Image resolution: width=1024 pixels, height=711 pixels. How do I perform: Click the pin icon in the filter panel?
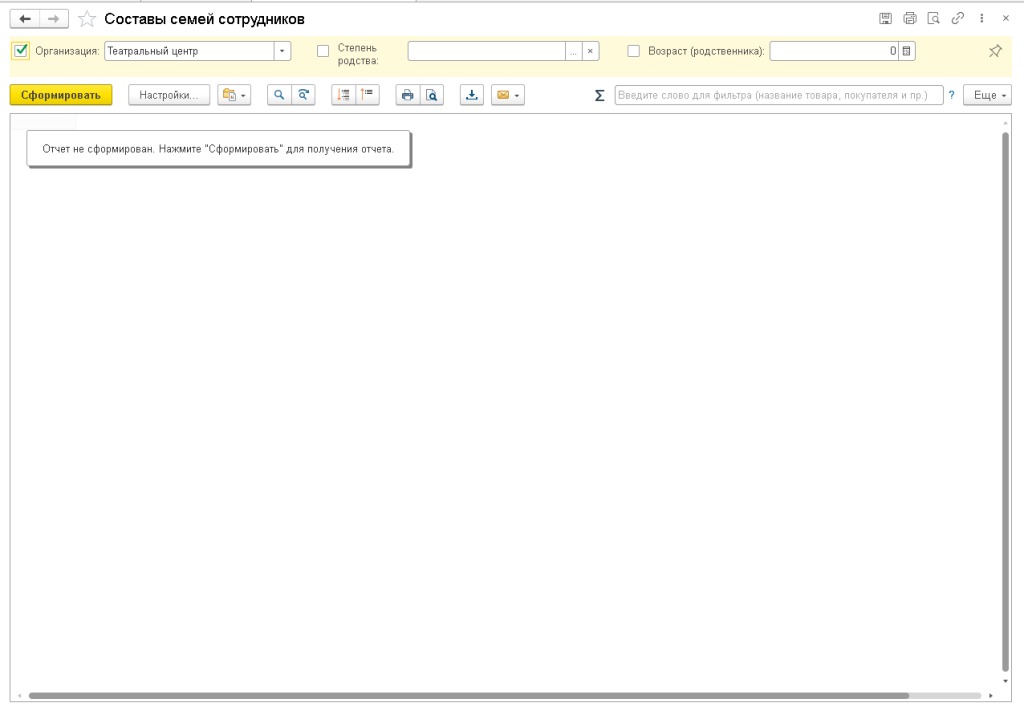point(995,51)
